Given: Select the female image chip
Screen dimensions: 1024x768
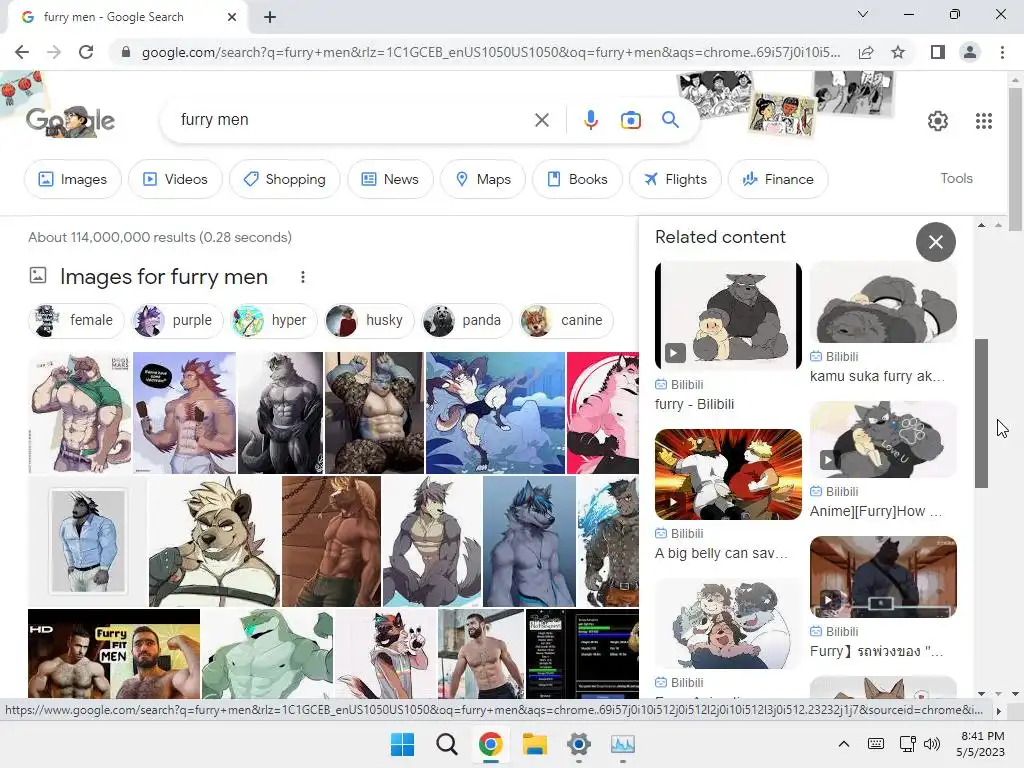Looking at the screenshot, I should point(76,320).
